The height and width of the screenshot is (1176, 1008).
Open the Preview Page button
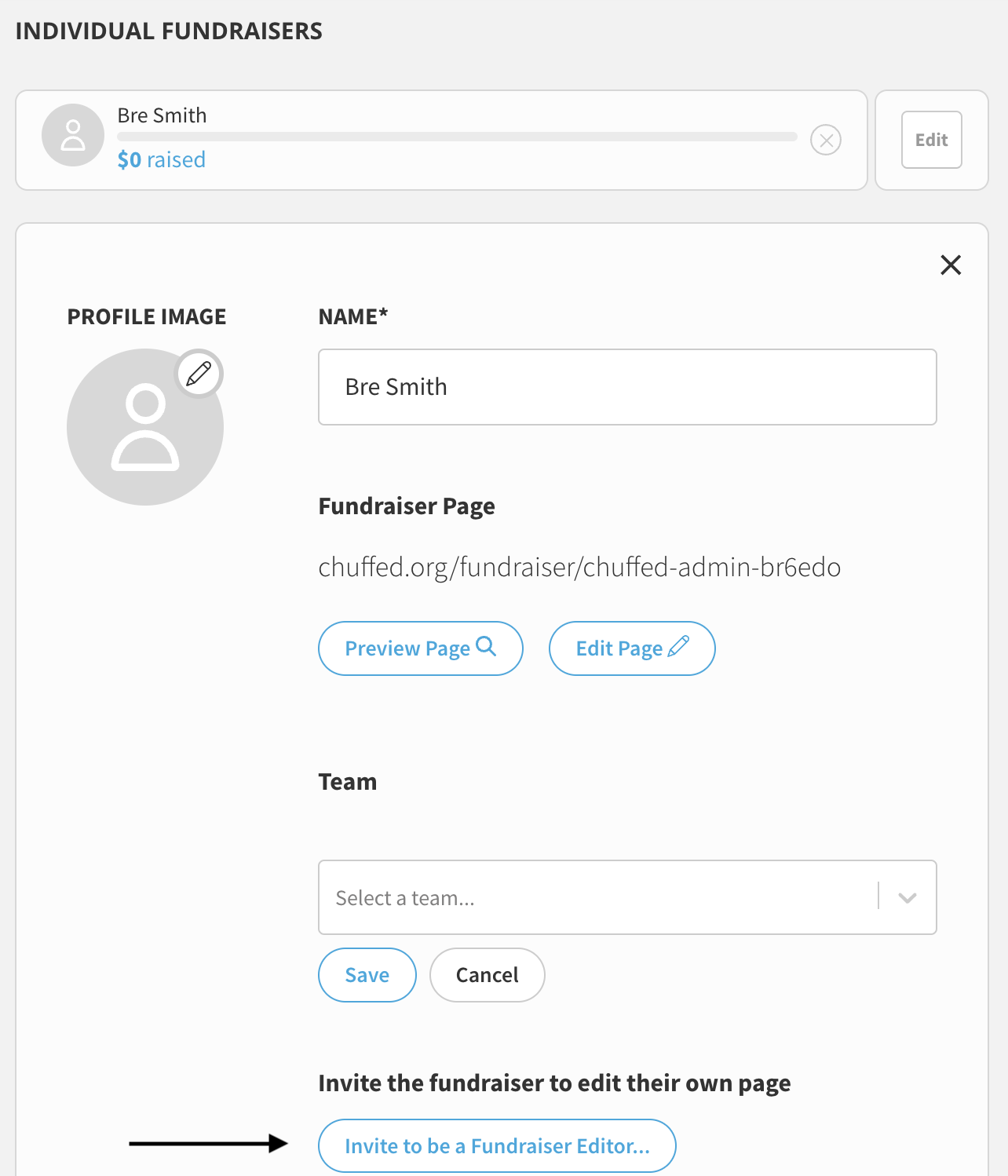click(421, 648)
